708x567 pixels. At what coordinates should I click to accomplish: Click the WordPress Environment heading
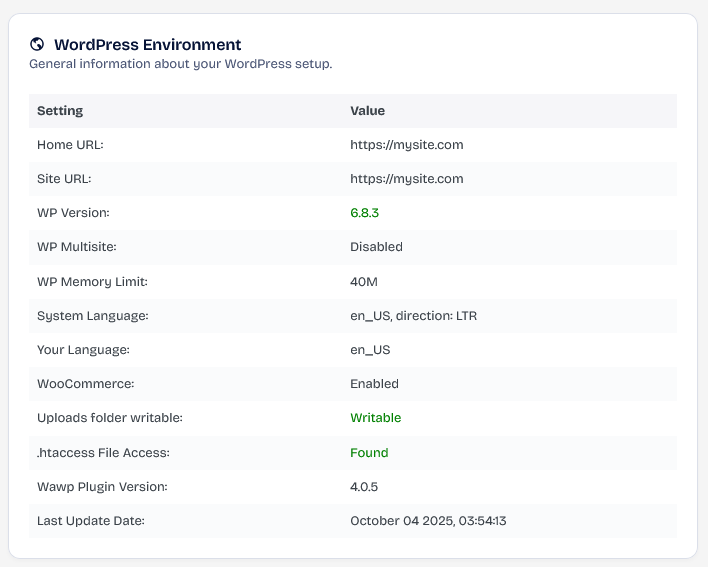coord(147,44)
